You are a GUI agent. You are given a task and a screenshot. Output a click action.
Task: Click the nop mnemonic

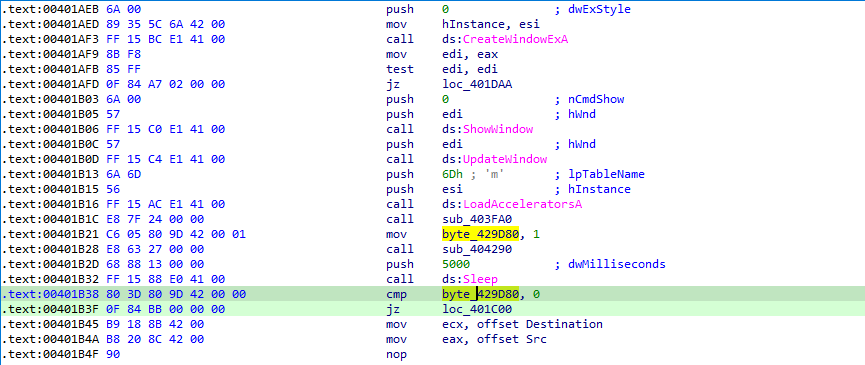point(396,354)
